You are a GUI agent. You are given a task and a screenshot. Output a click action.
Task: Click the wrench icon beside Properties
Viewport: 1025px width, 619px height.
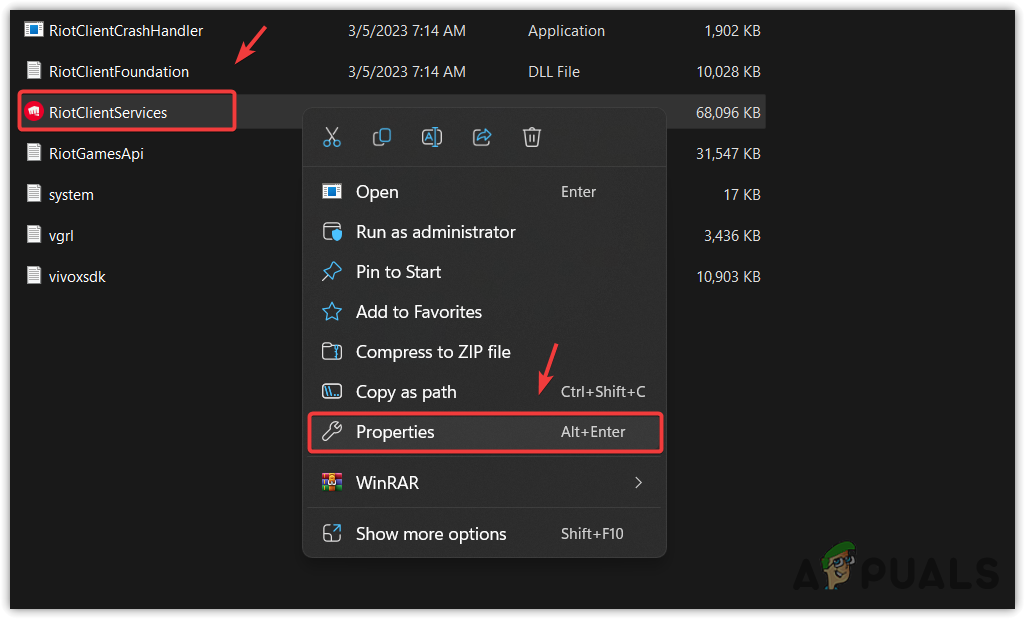332,431
